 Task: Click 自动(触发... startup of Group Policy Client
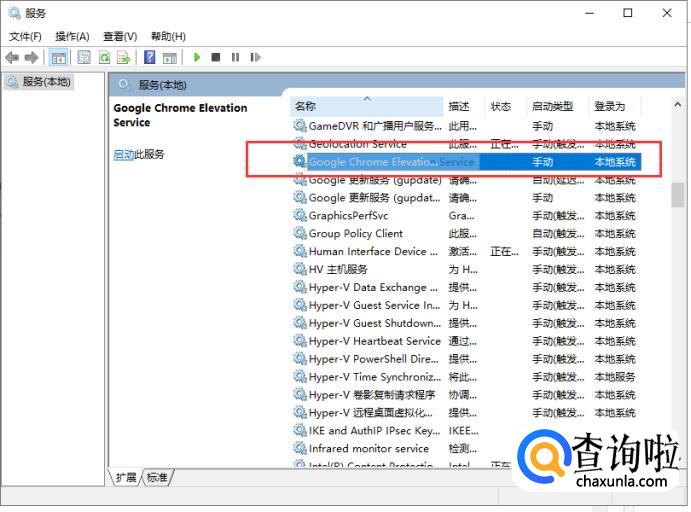coord(558,234)
